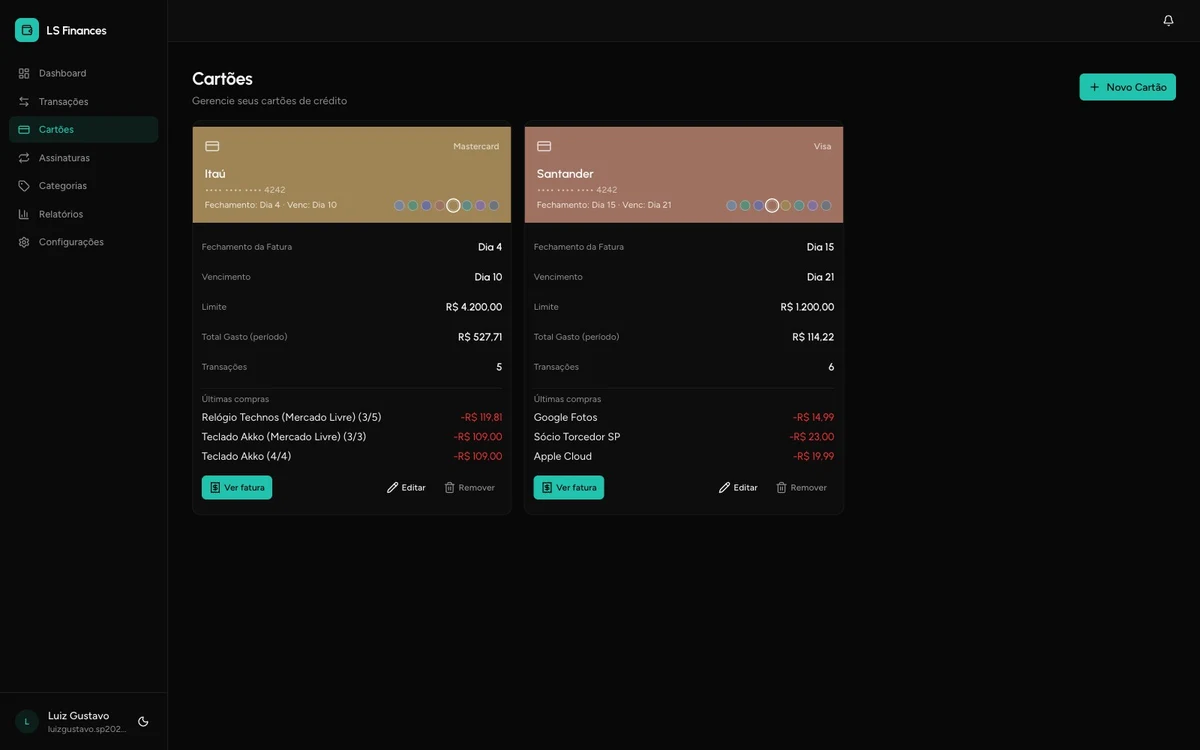Click the plus icon in Novo Cartão

pos(1094,87)
